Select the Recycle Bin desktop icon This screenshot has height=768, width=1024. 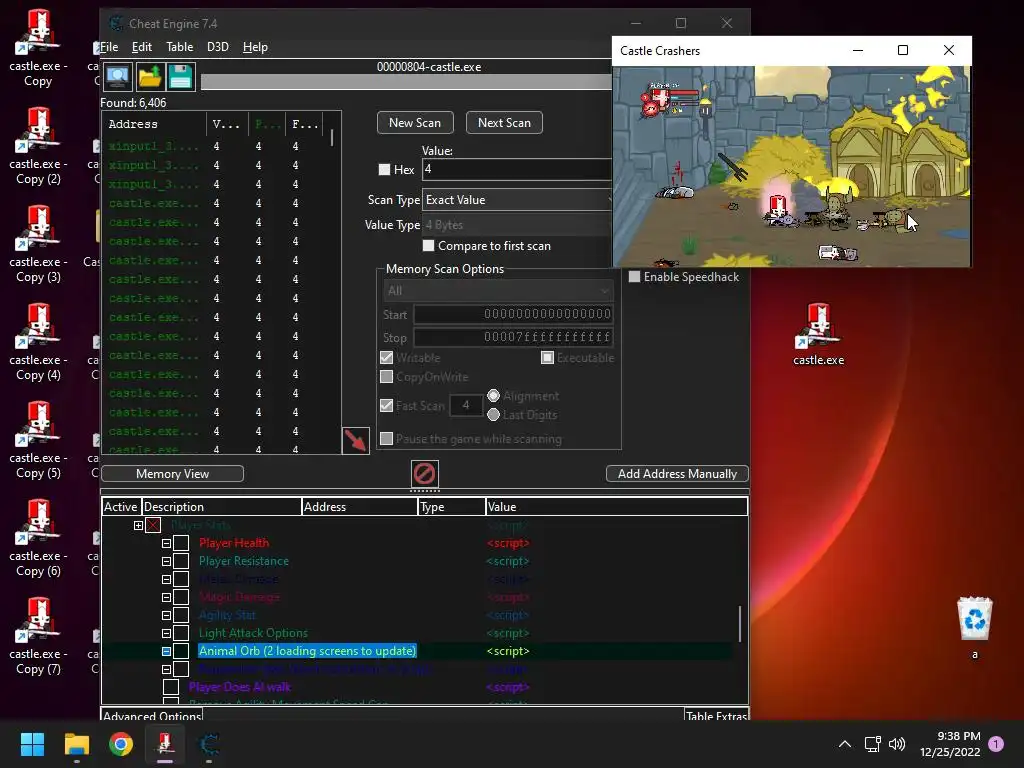coord(975,627)
